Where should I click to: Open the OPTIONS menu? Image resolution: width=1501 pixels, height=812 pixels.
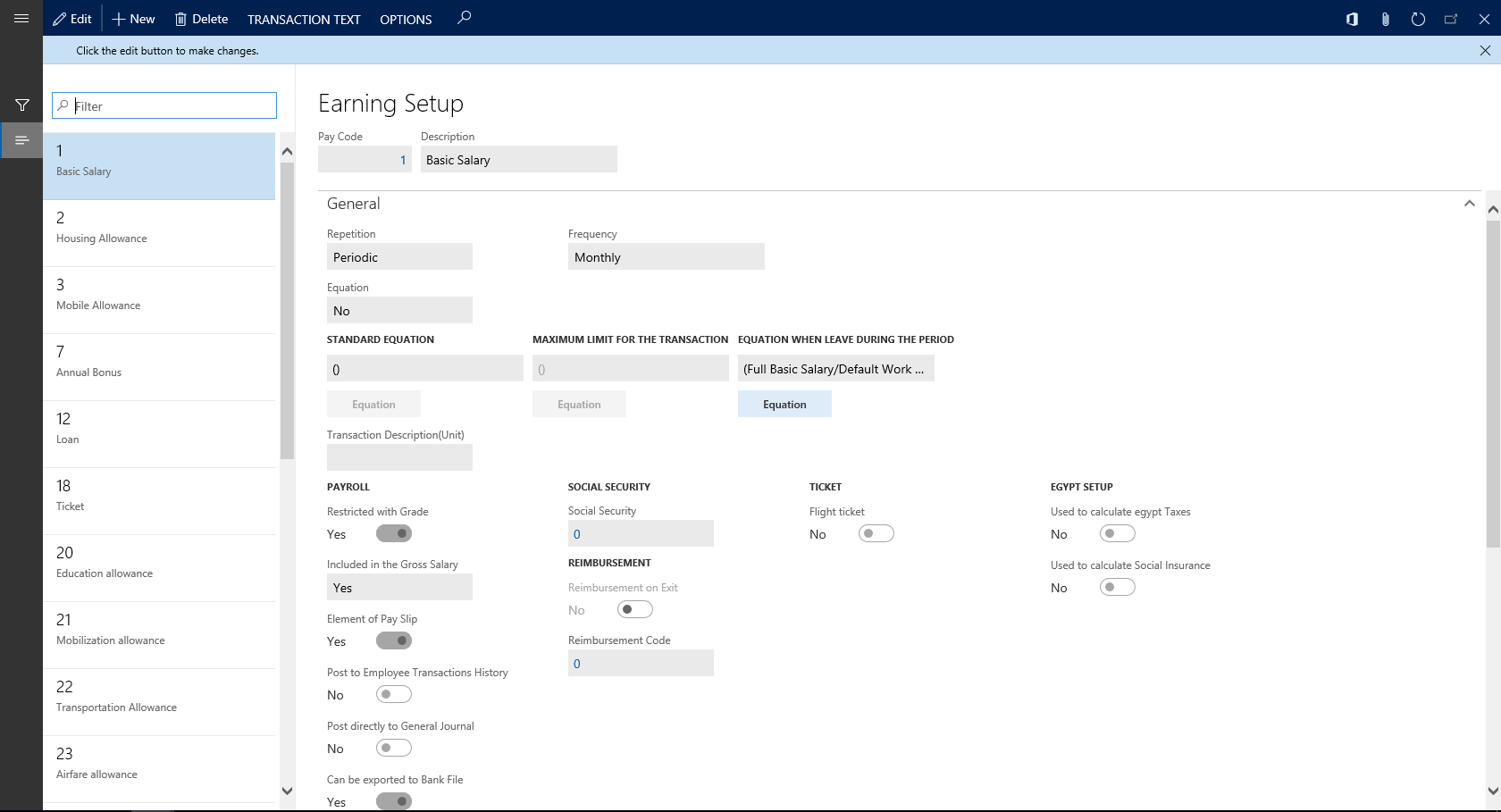tap(406, 20)
